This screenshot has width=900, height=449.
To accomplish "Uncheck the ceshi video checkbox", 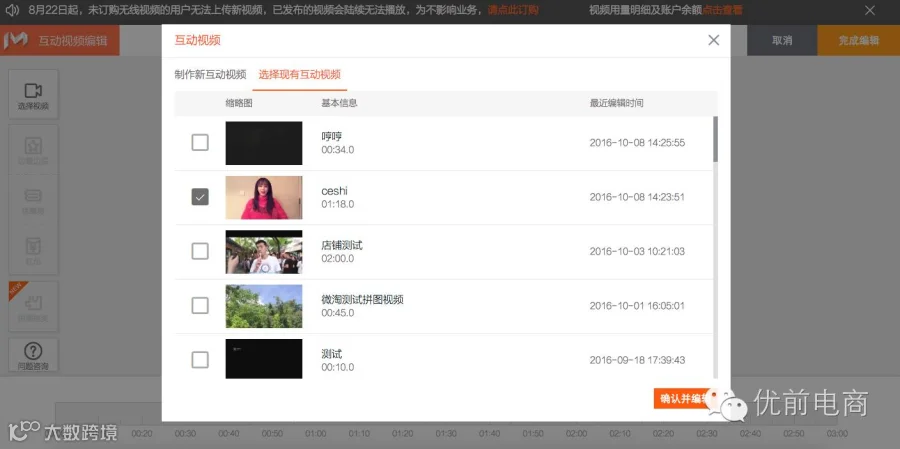I will click(200, 197).
